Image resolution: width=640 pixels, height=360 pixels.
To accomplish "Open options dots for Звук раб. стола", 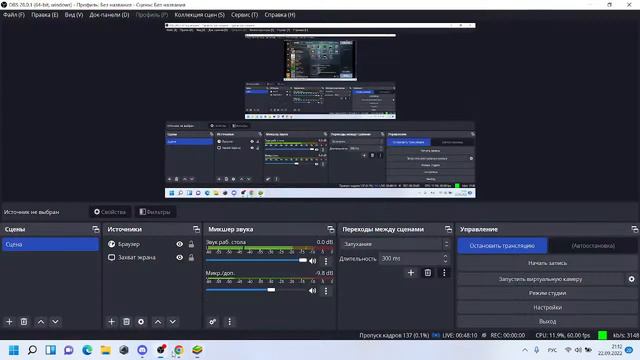I will 326,261.
